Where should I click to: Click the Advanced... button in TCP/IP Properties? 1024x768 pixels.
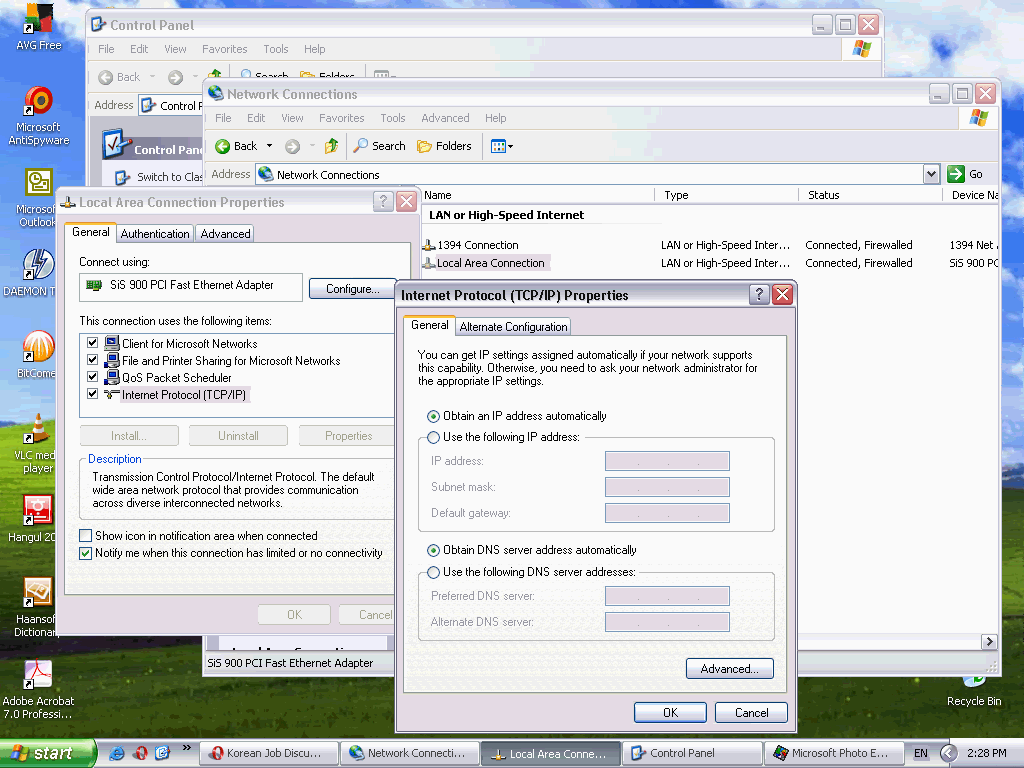729,669
